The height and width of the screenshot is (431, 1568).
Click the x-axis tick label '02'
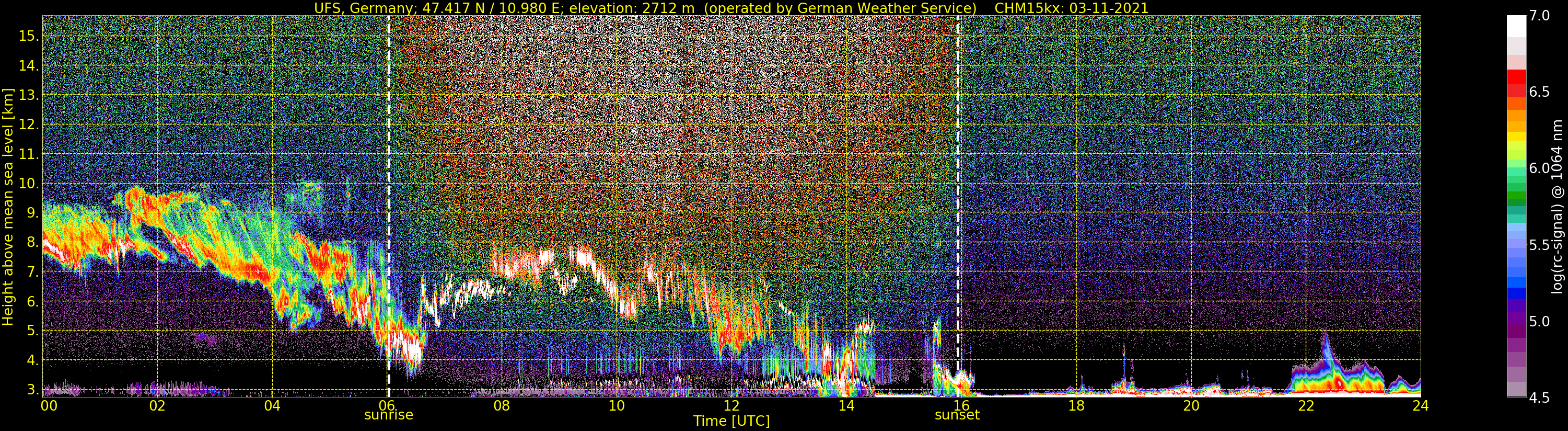pos(157,405)
